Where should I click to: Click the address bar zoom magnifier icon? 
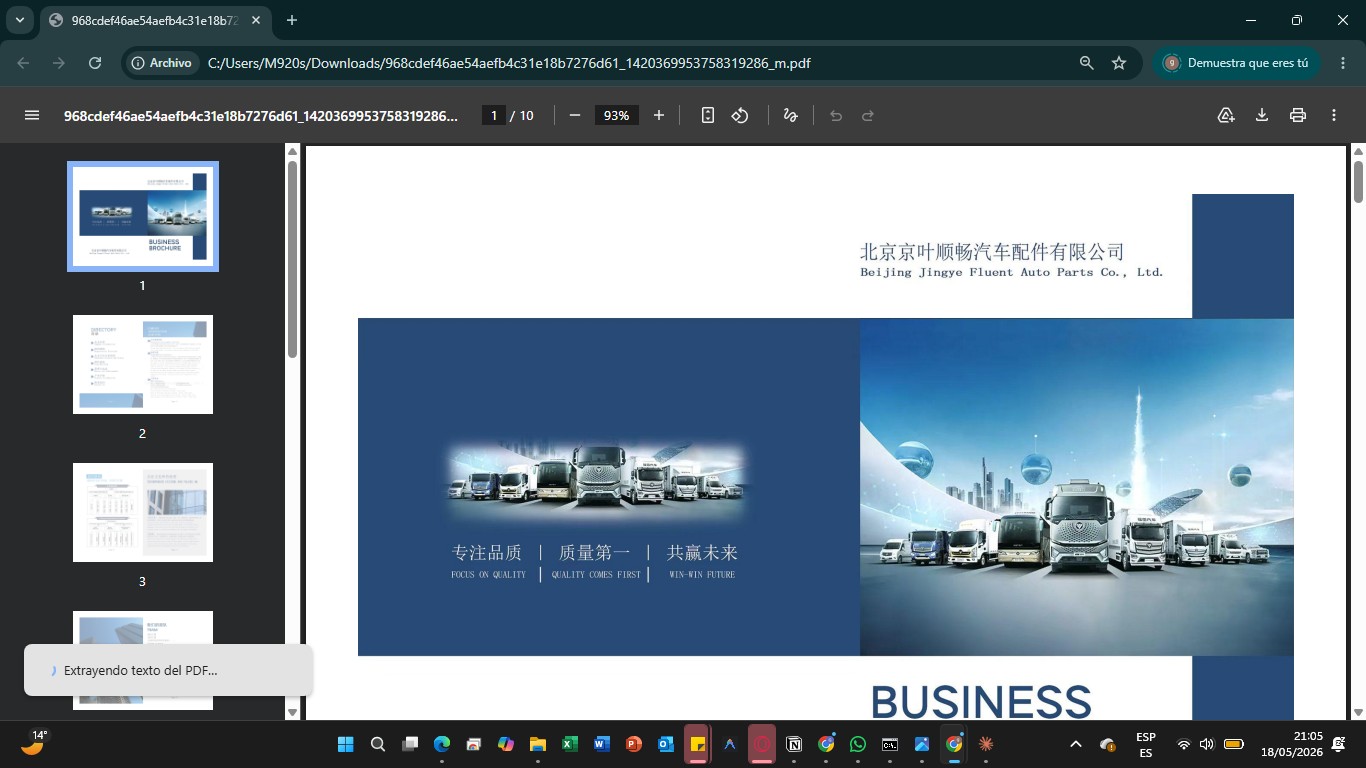click(1087, 63)
